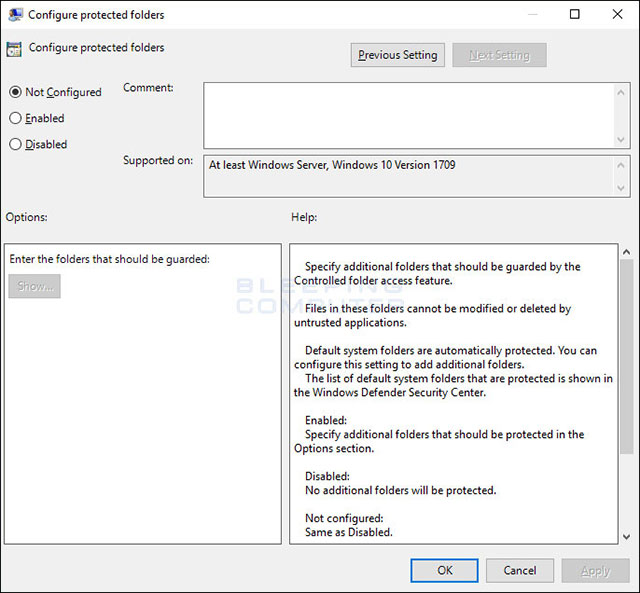
Task: Click the 'Options:' label
Action: 27,217
